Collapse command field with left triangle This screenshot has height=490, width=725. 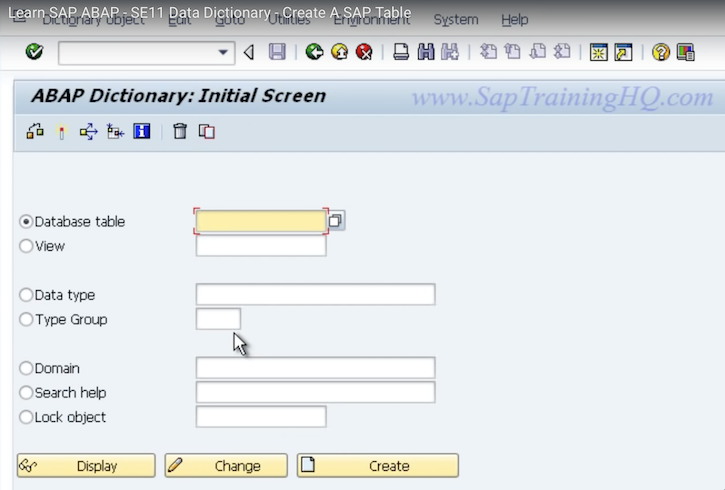click(x=249, y=52)
